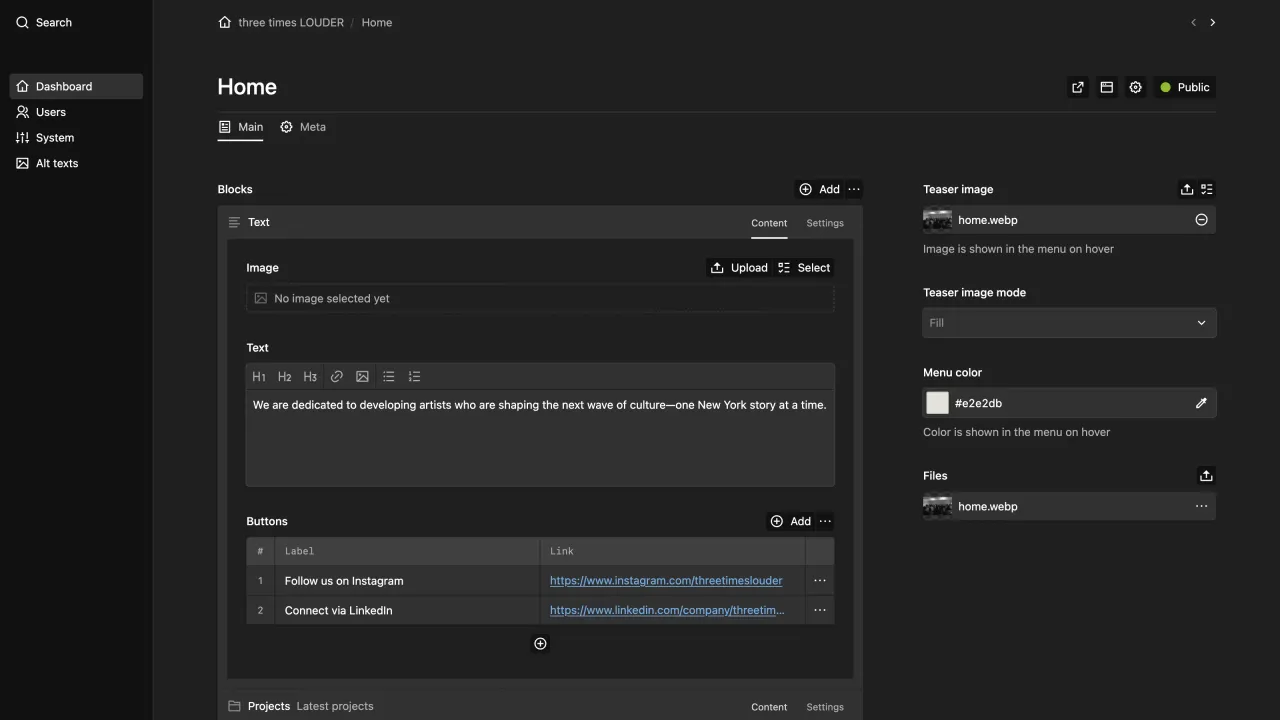This screenshot has height=720, width=1280.
Task: Open the Buttons options ellipsis menu
Action: 825,521
